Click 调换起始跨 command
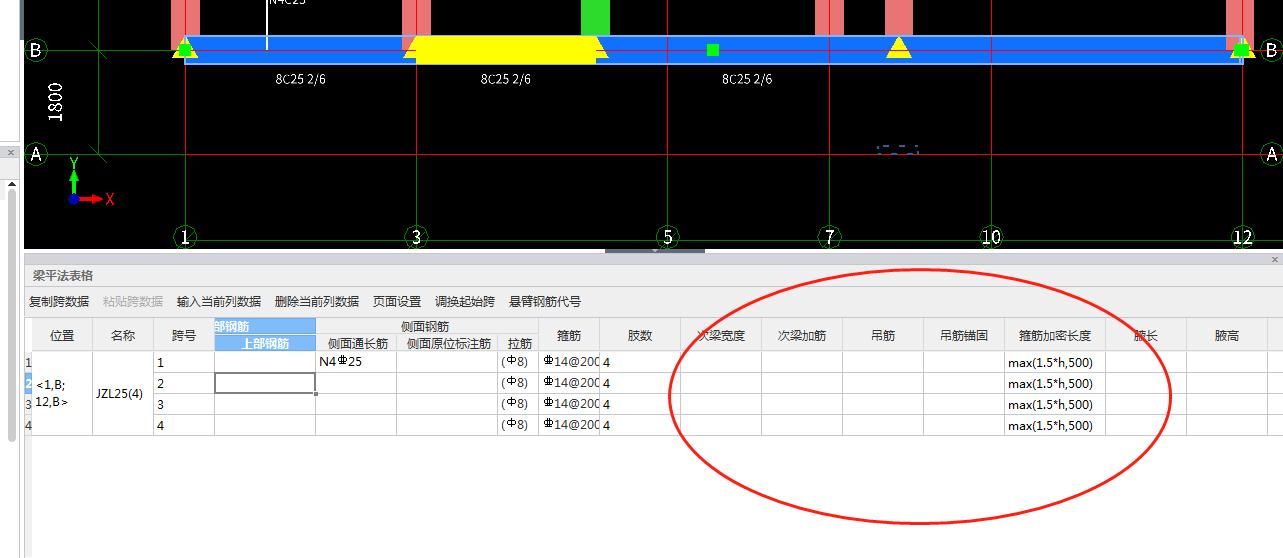The image size is (1283, 558). [x=465, y=302]
